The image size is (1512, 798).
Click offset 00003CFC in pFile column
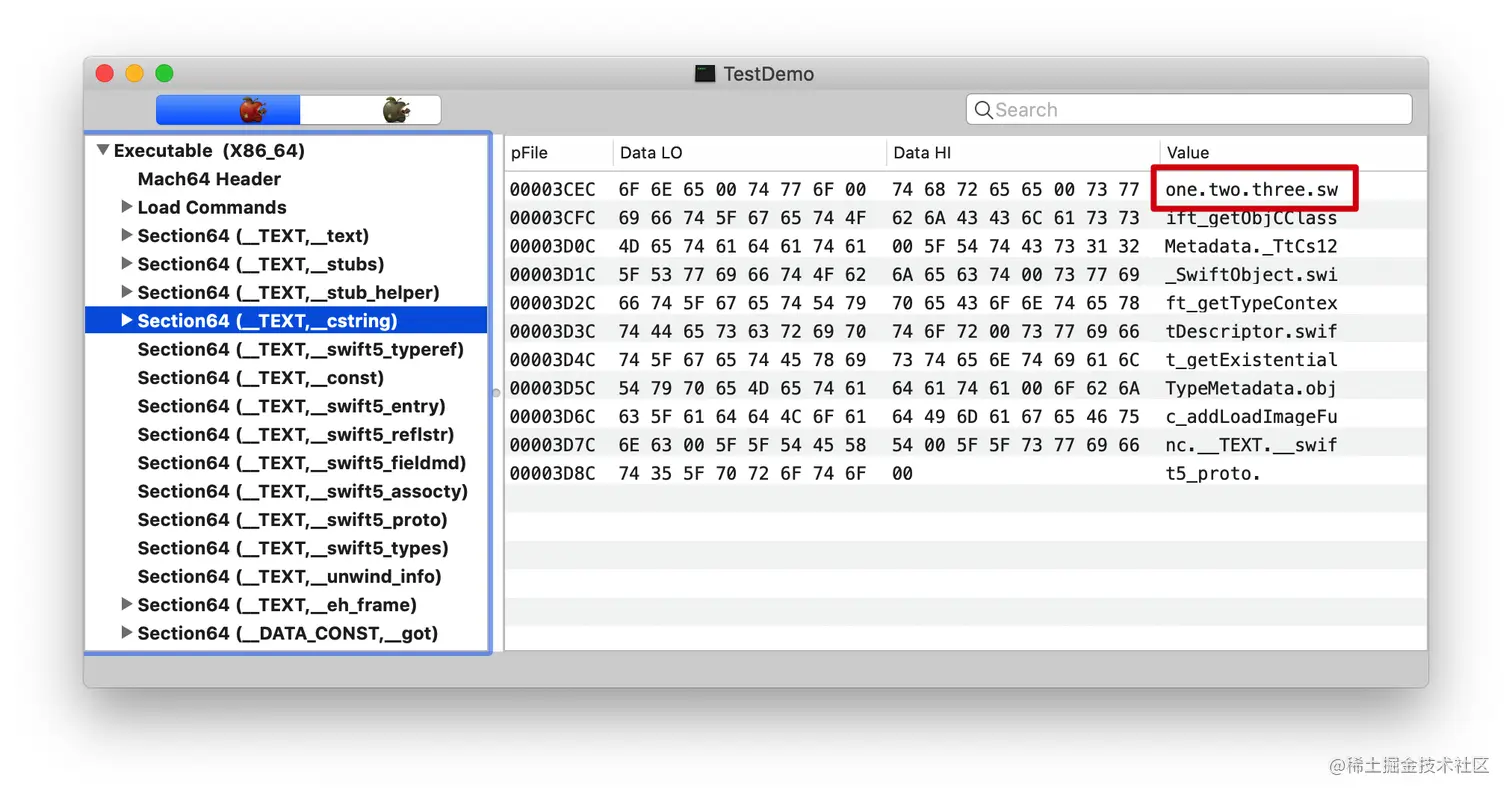552,218
